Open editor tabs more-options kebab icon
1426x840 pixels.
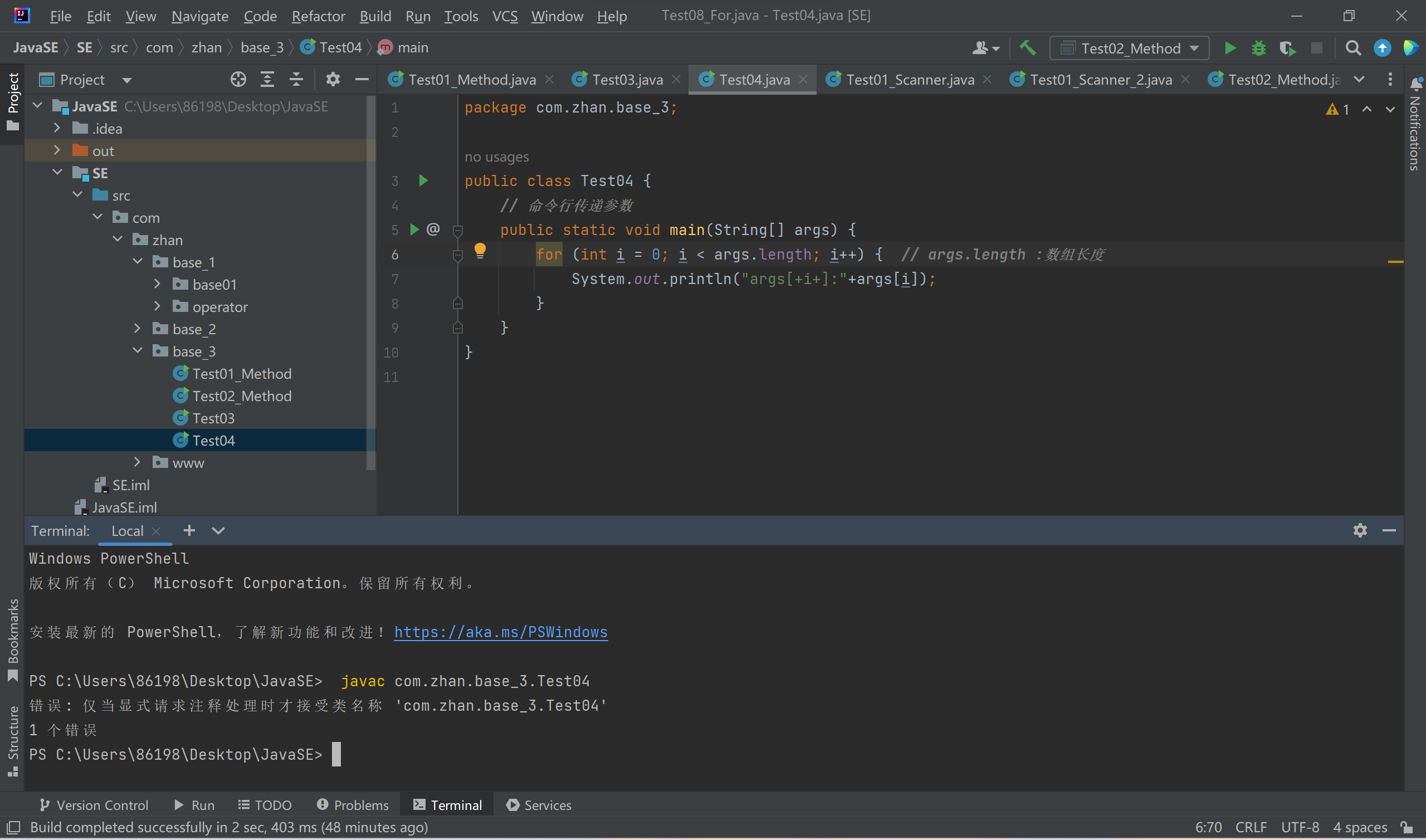pyautogui.click(x=1390, y=79)
